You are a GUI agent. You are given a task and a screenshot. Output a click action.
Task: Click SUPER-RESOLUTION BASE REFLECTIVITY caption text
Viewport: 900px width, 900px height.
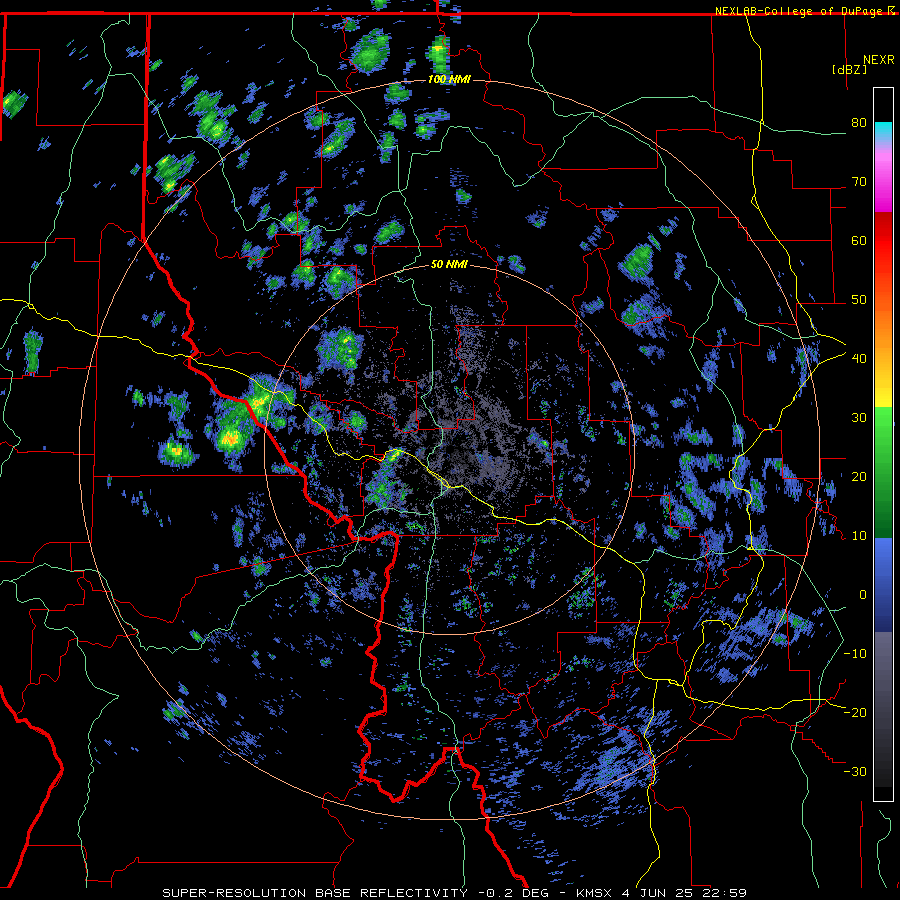click(x=315, y=893)
